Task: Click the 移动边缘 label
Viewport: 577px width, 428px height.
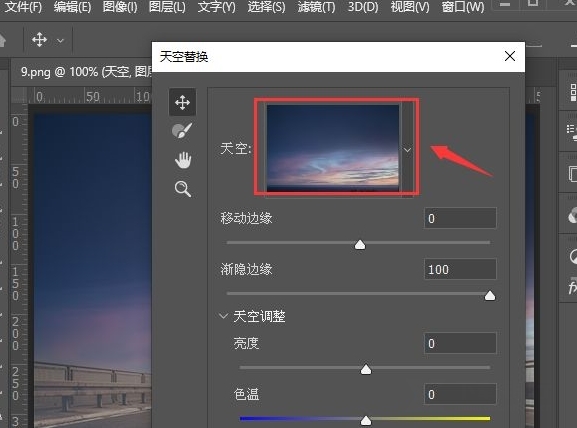Action: coord(246,218)
